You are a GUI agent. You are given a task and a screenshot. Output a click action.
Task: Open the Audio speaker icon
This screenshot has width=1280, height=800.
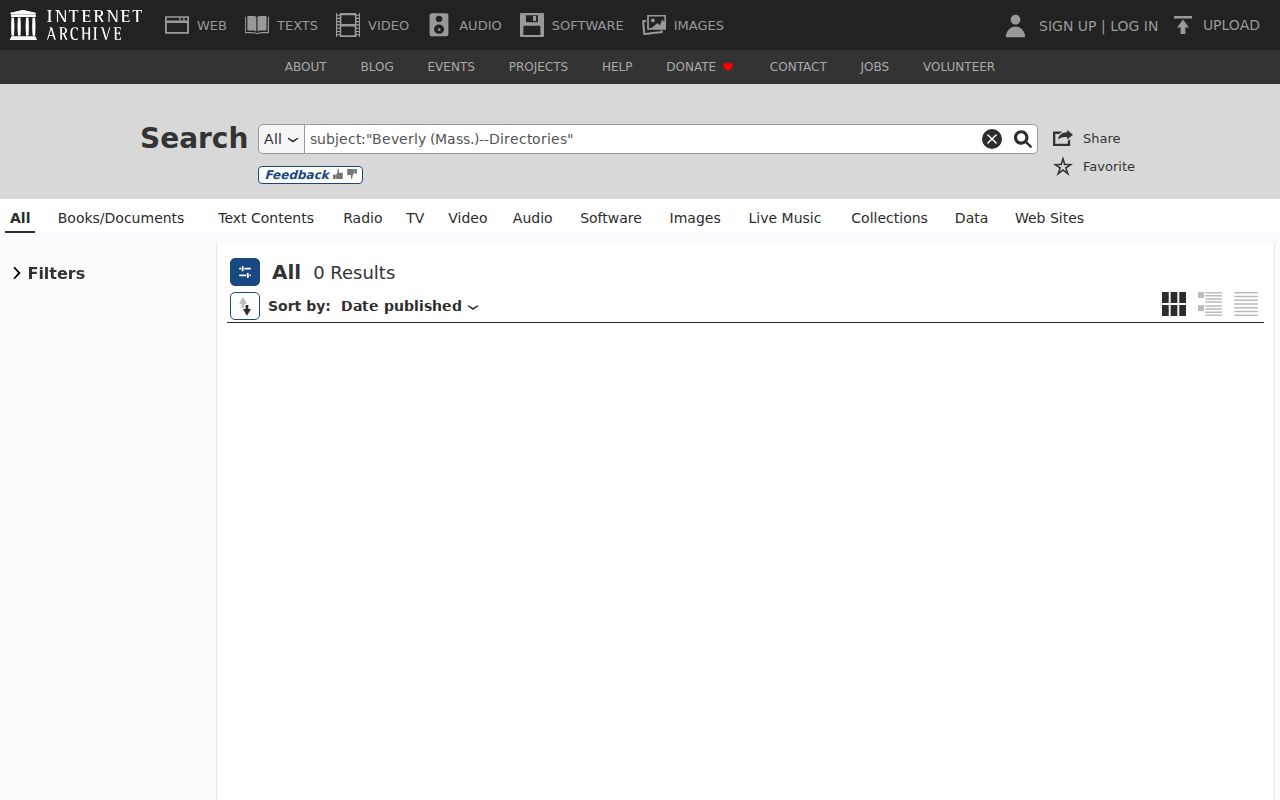click(x=439, y=25)
